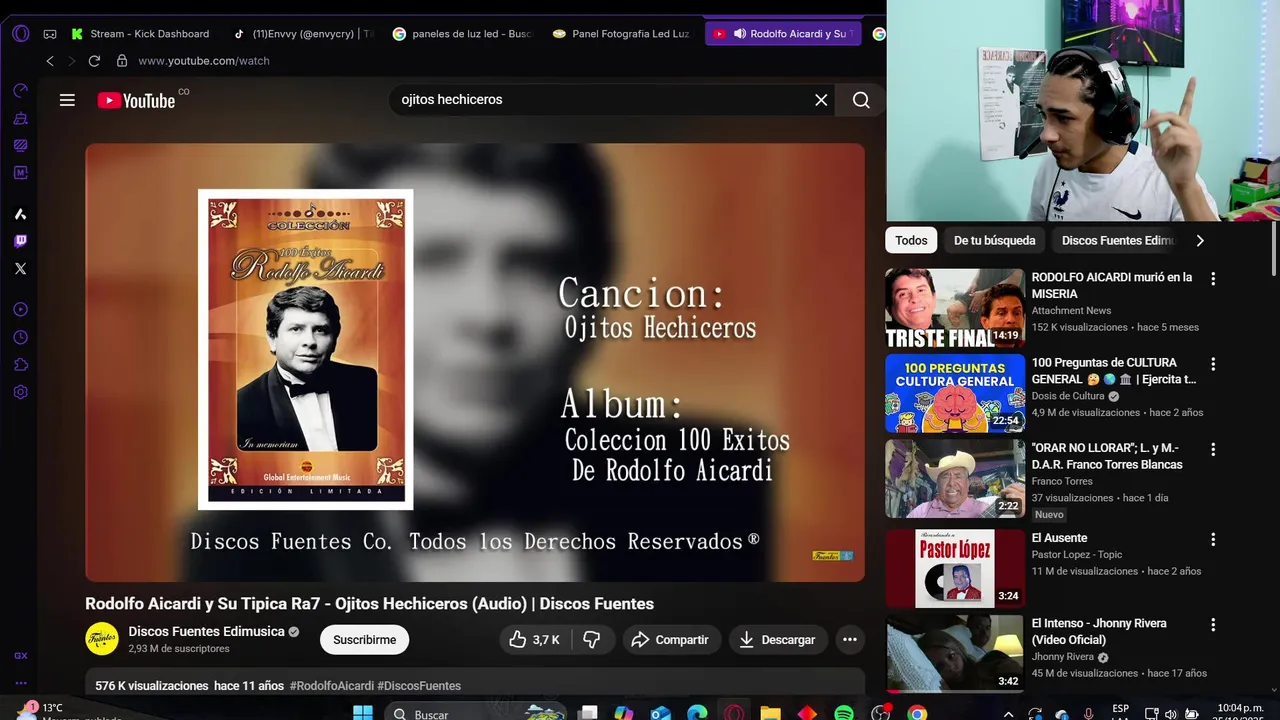Open options for ORAR NO LLORAR video
This screenshot has width=1280, height=720.
1213,450
